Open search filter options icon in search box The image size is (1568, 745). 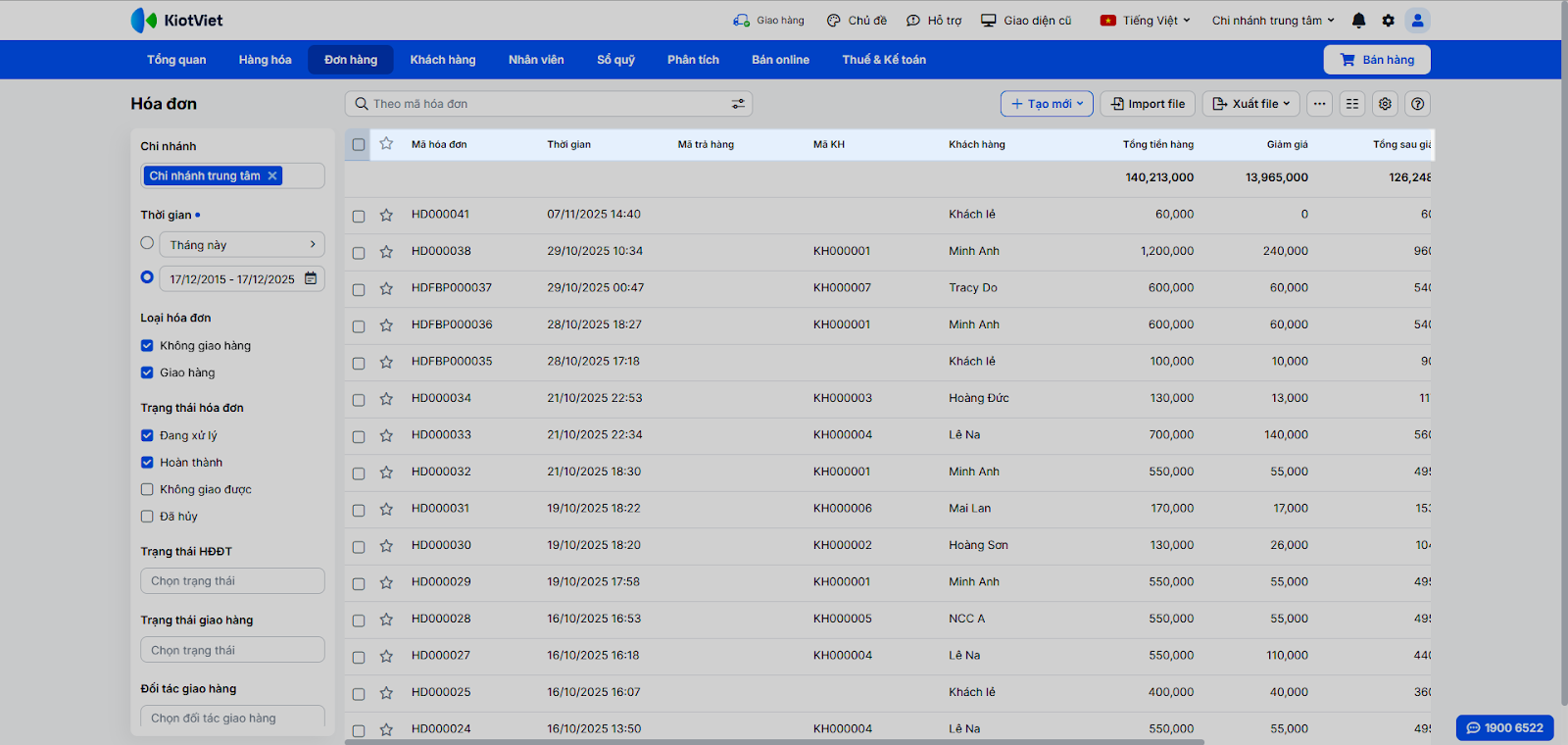(x=738, y=104)
